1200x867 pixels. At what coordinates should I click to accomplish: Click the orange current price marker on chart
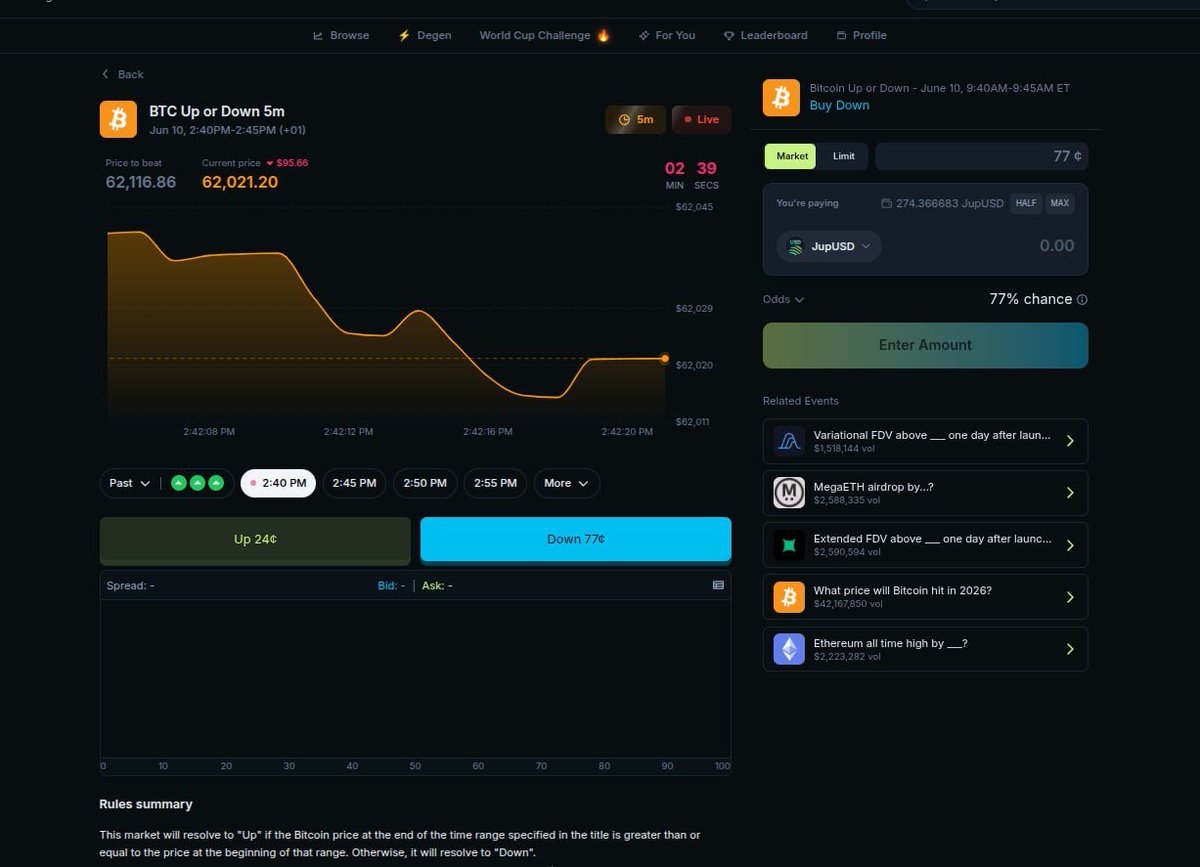tap(665, 358)
